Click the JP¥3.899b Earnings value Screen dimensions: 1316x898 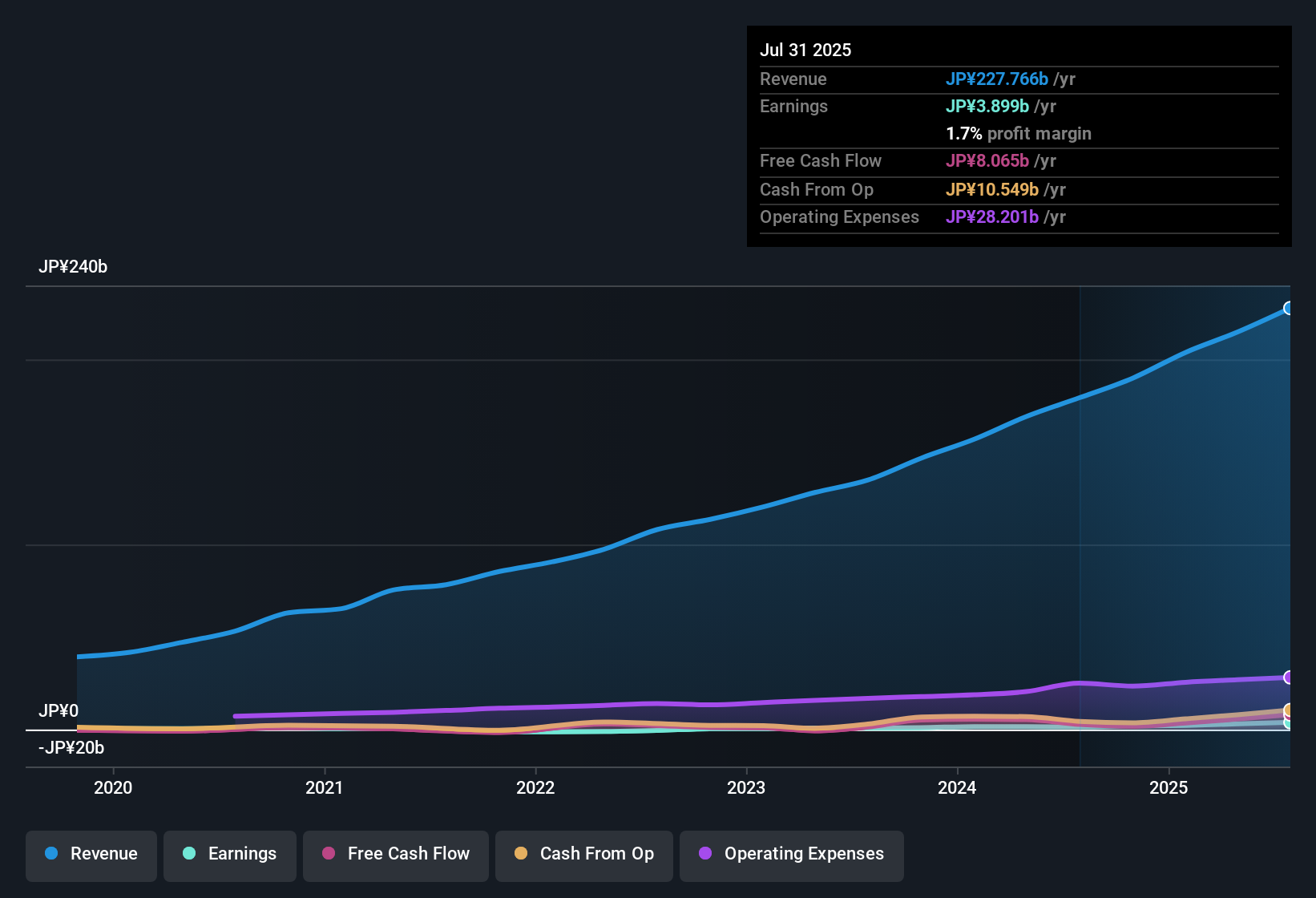click(987, 106)
